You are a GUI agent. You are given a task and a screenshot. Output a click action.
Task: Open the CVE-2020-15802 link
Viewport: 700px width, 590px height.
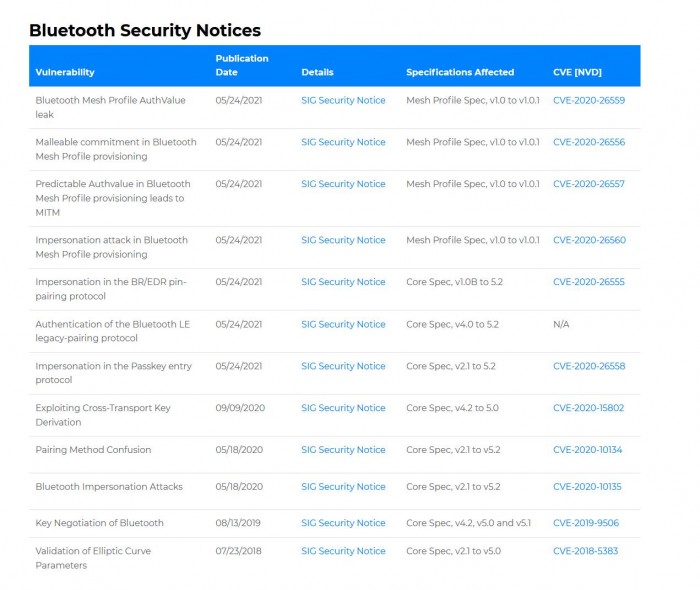click(588, 408)
